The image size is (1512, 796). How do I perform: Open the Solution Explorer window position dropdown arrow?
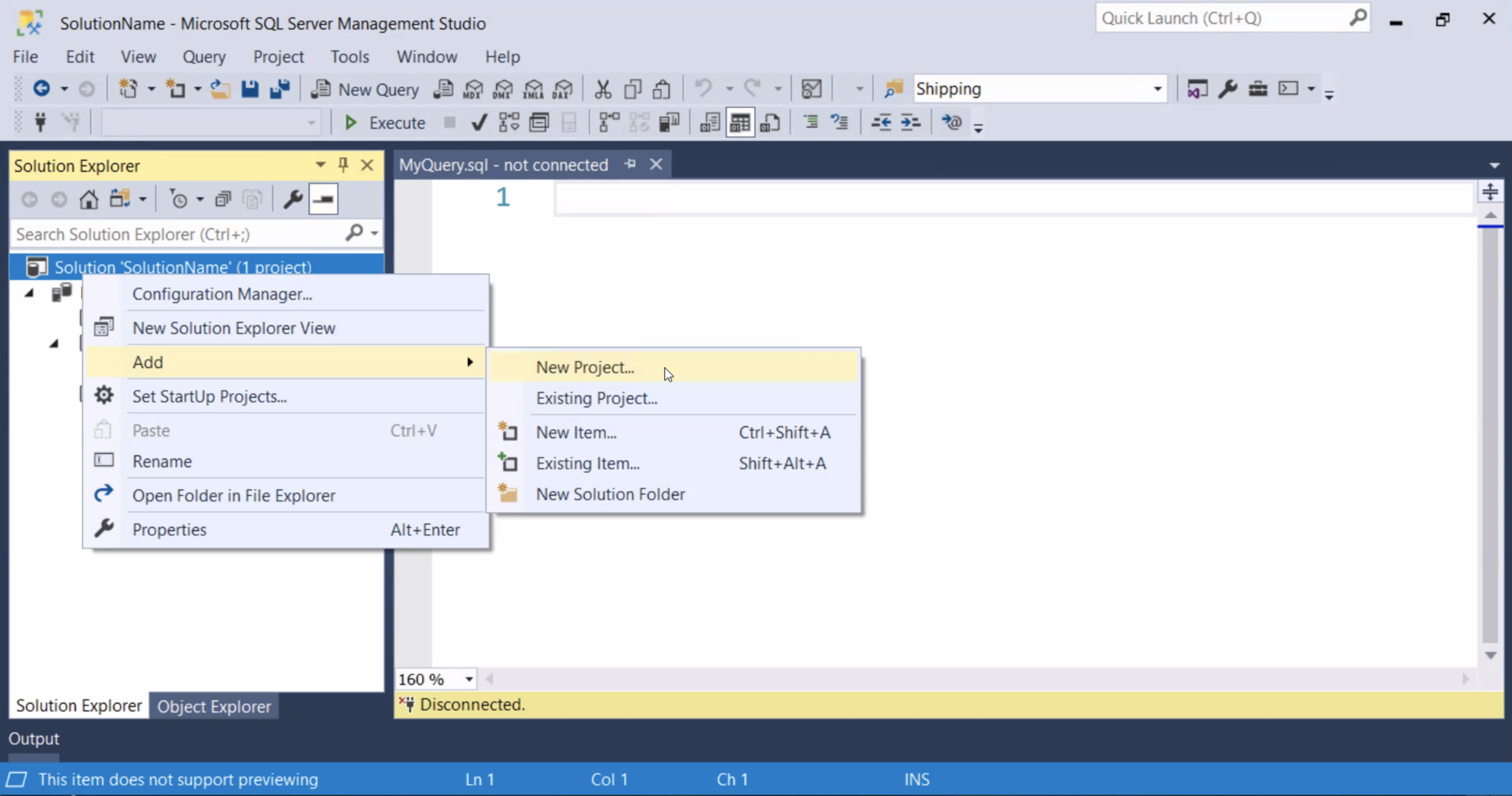pos(321,165)
